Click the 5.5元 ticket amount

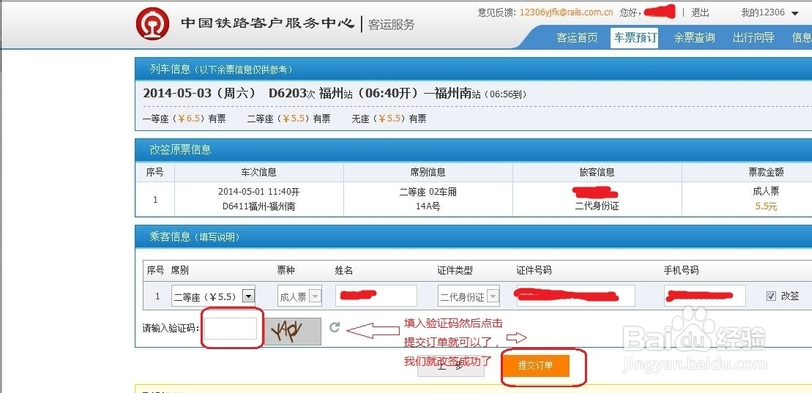tap(765, 207)
